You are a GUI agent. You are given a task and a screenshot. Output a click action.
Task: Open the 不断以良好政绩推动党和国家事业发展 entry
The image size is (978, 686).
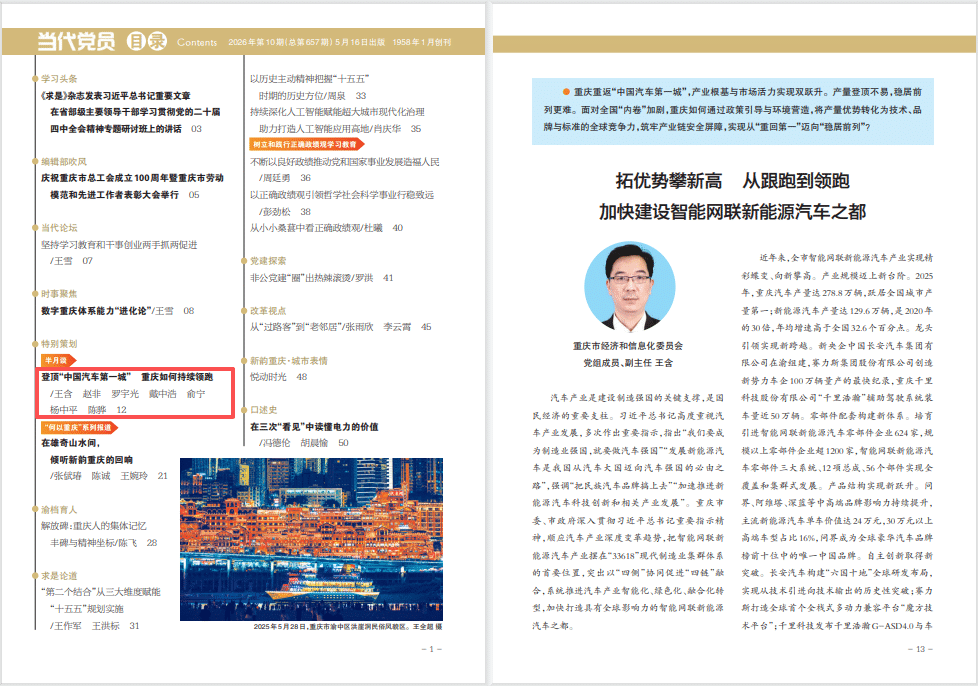(x=345, y=162)
